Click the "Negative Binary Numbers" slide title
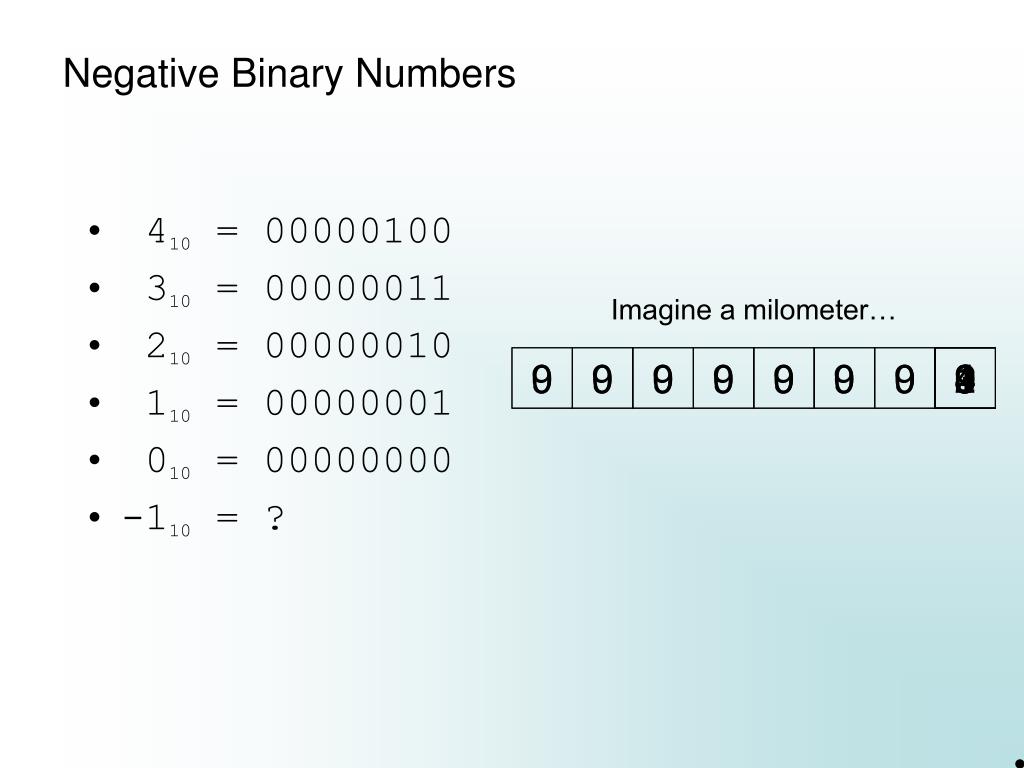 289,74
